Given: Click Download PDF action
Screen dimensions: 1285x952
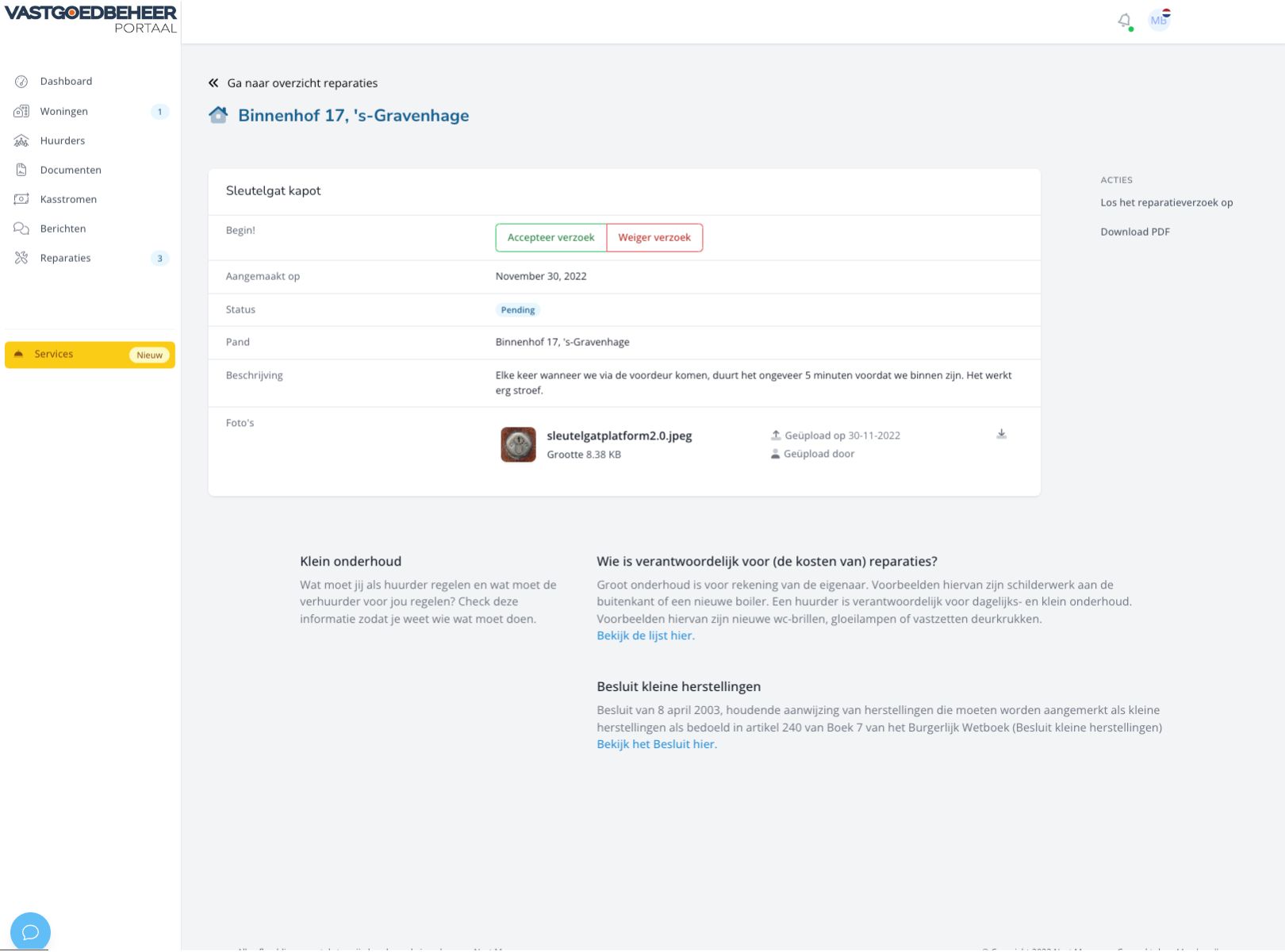Looking at the screenshot, I should click(1134, 232).
